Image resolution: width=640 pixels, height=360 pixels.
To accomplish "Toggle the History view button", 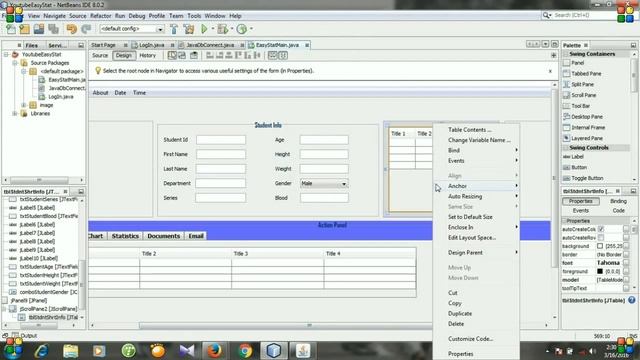I will tap(148, 56).
